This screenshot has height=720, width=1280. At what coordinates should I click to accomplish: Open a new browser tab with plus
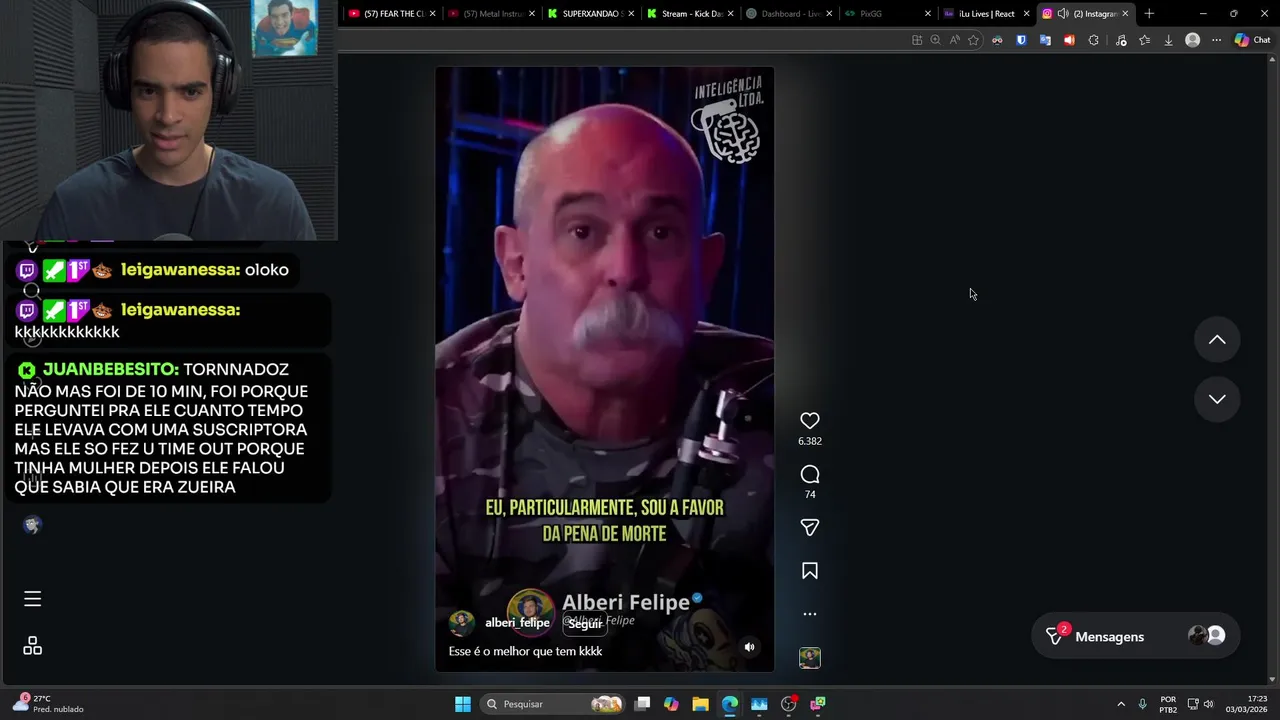click(1149, 14)
